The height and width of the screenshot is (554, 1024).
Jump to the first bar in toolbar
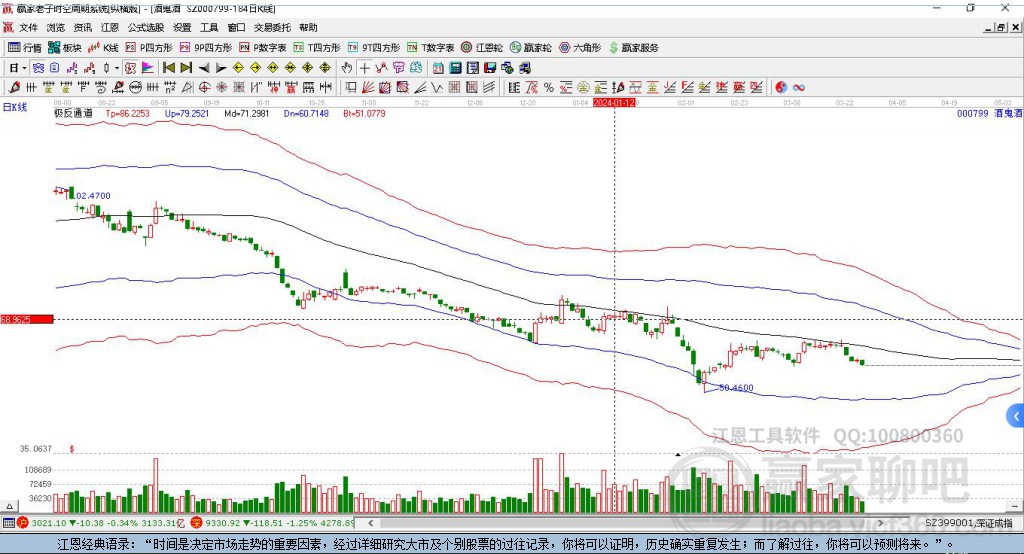tap(168, 68)
